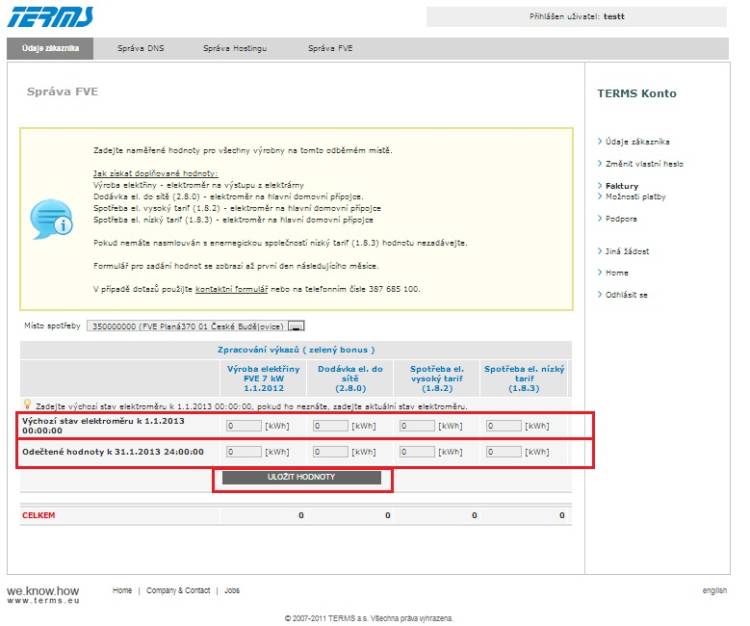
Task: Open Možnosti platby in the sidebar
Action: 635,197
